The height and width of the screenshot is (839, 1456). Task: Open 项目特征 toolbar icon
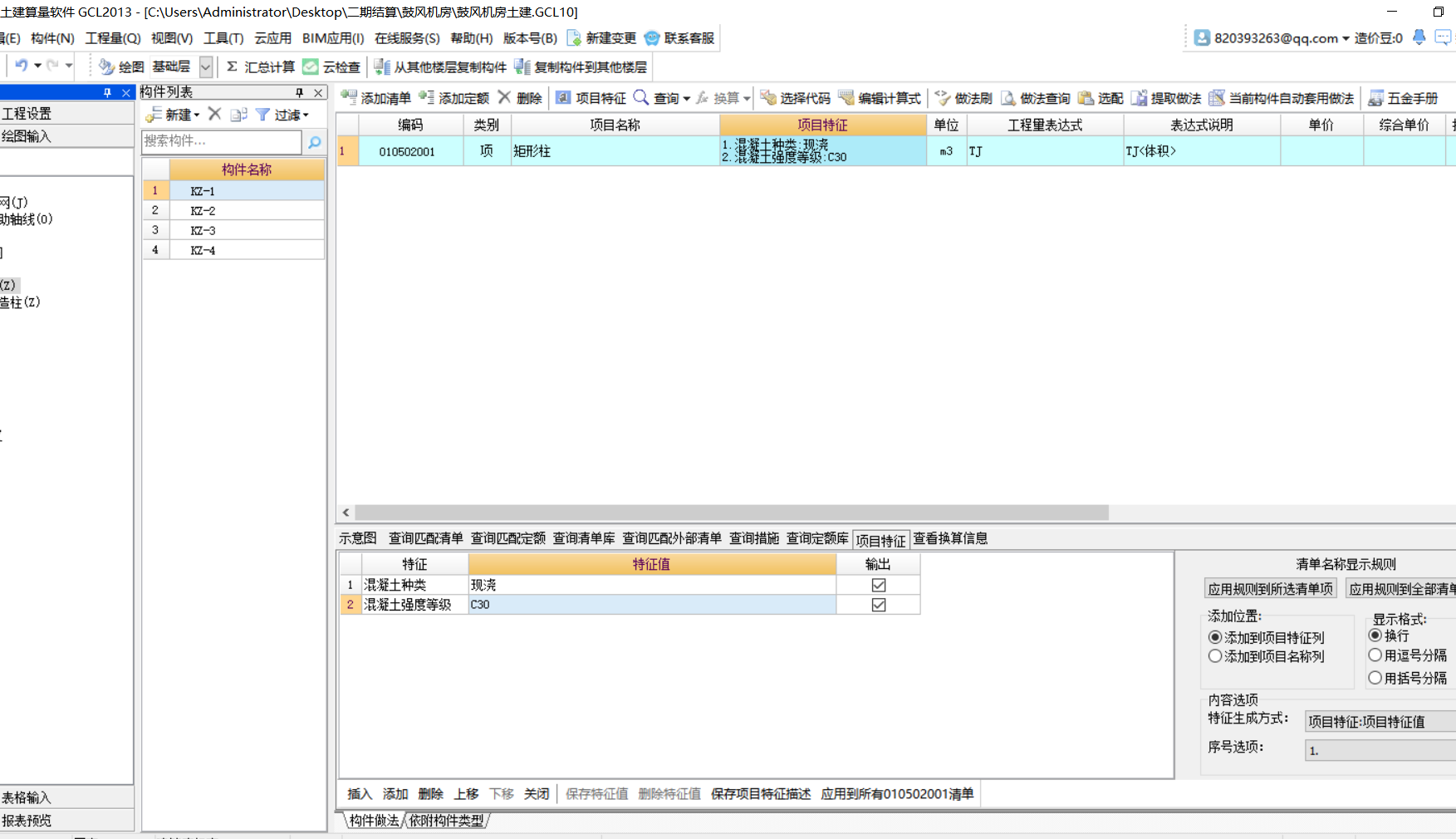563,98
